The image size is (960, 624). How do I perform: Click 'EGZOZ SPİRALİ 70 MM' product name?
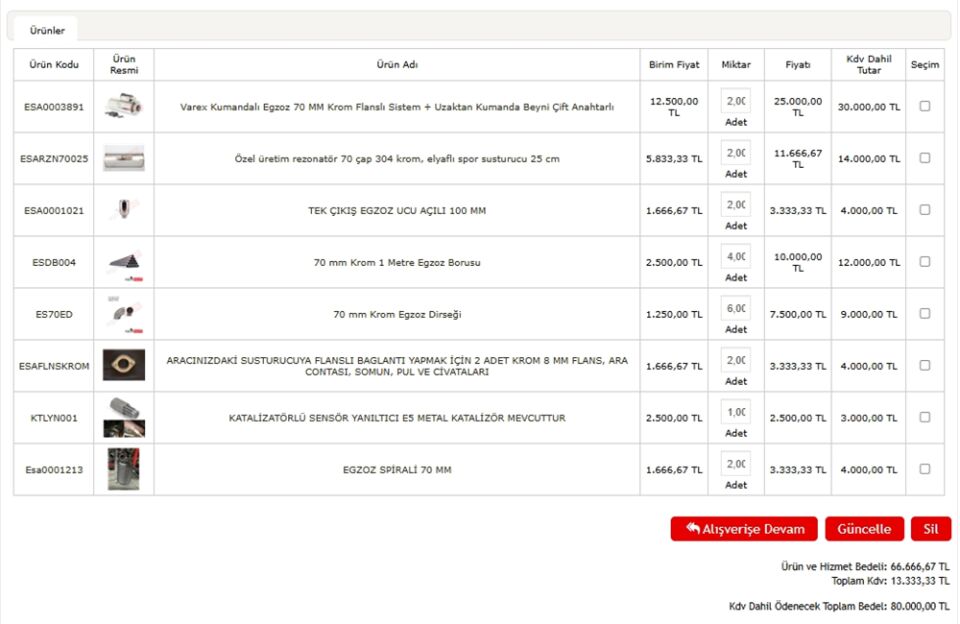click(x=397, y=470)
